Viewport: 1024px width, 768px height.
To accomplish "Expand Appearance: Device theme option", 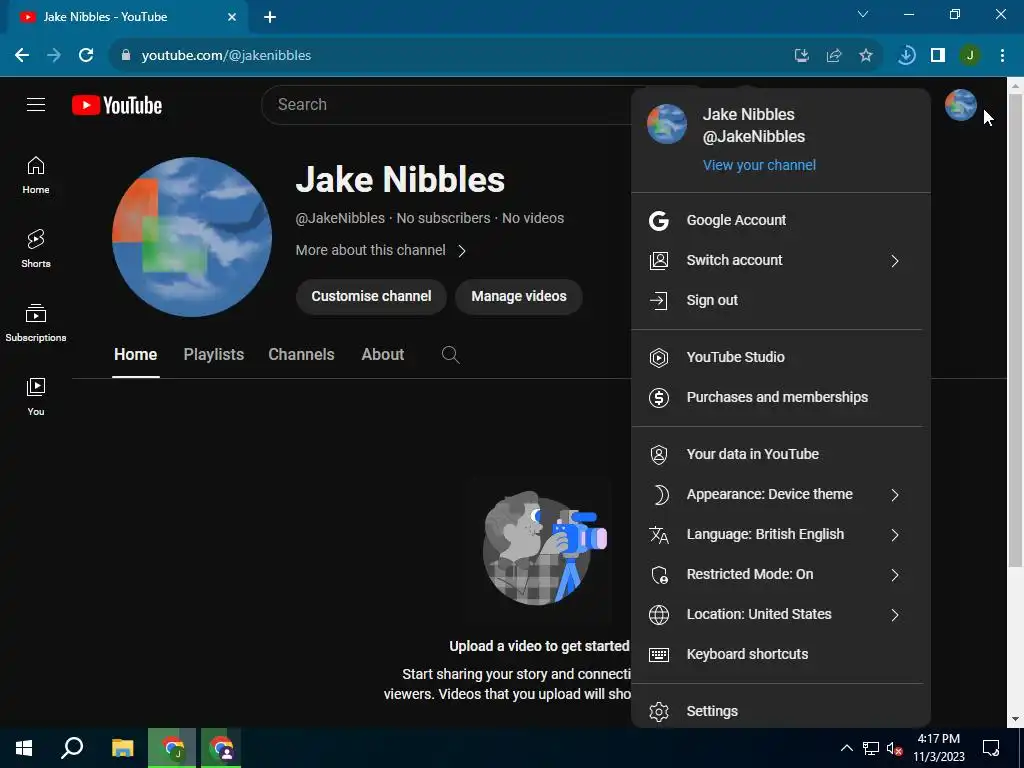I will point(780,494).
